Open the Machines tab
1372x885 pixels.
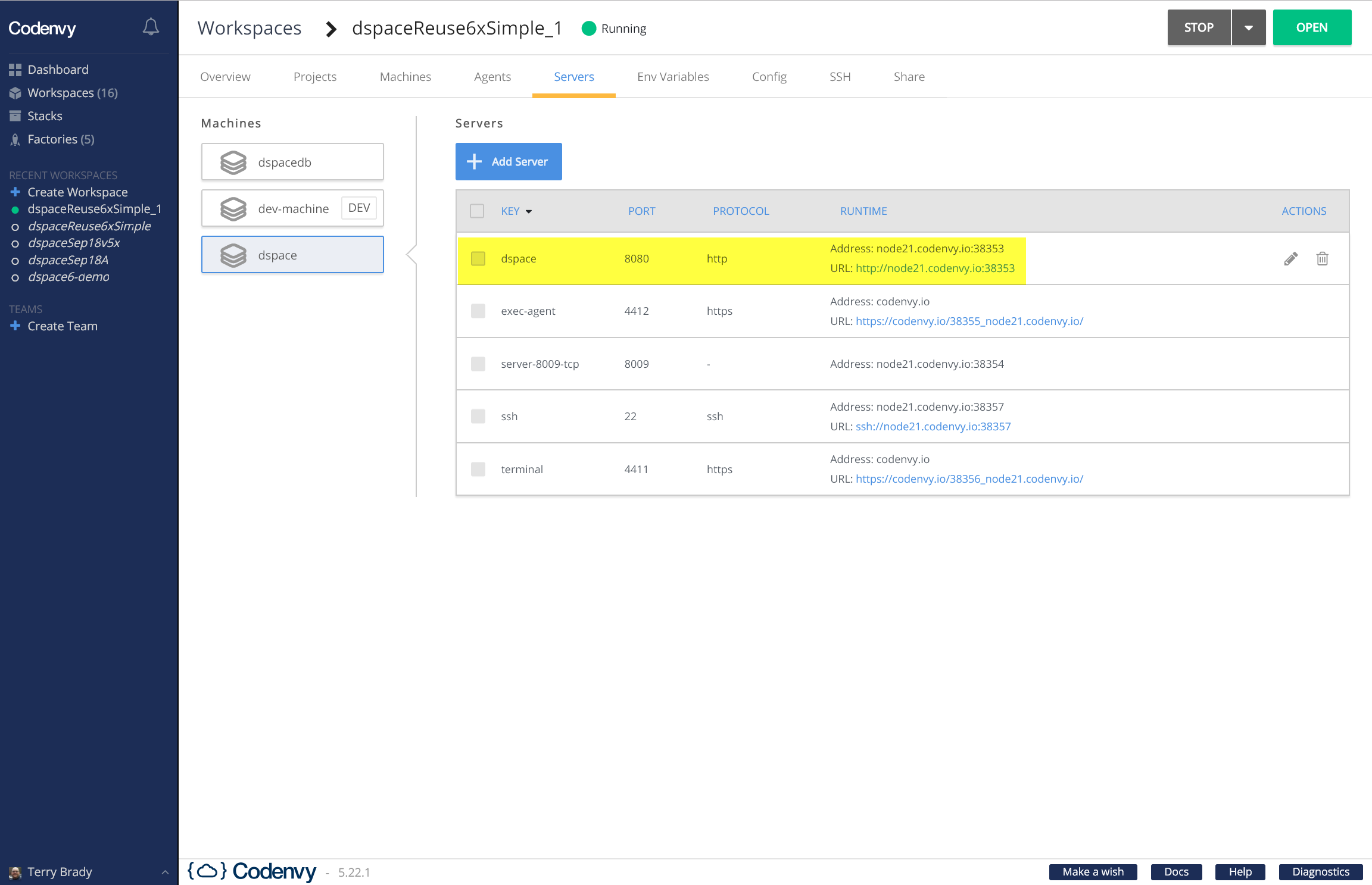[x=405, y=77]
